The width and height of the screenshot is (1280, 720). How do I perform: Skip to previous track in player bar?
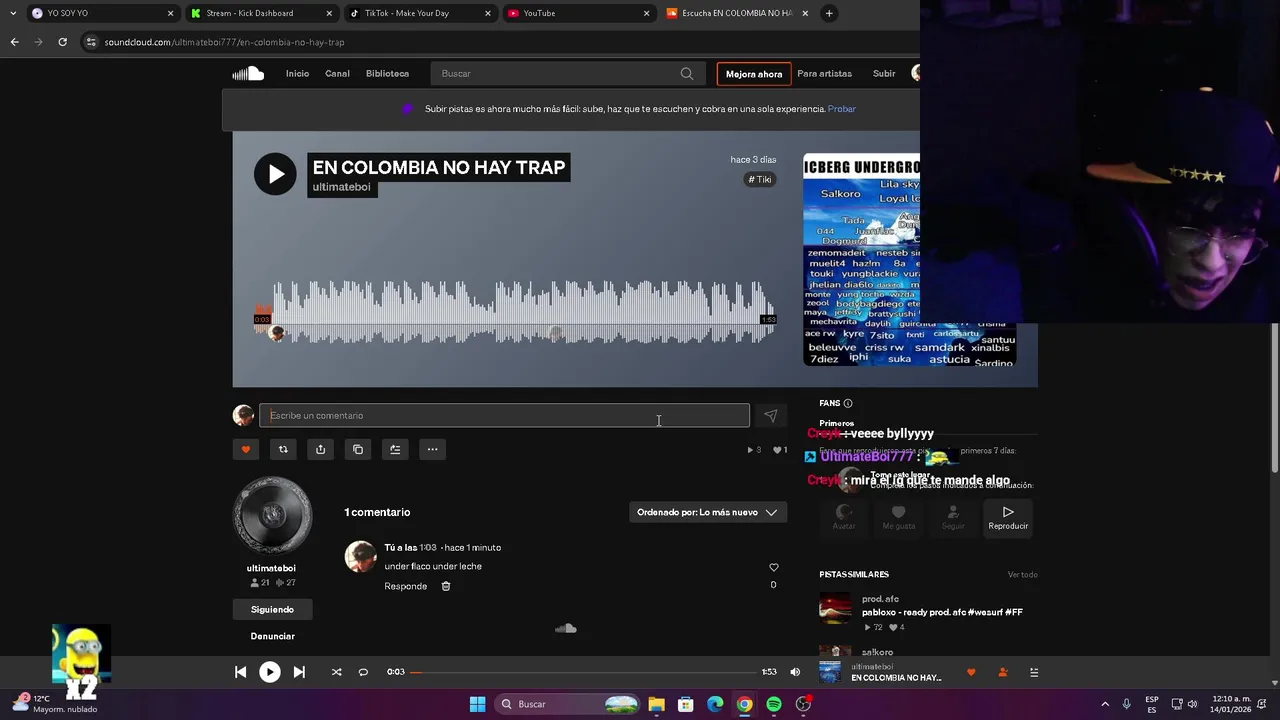240,672
